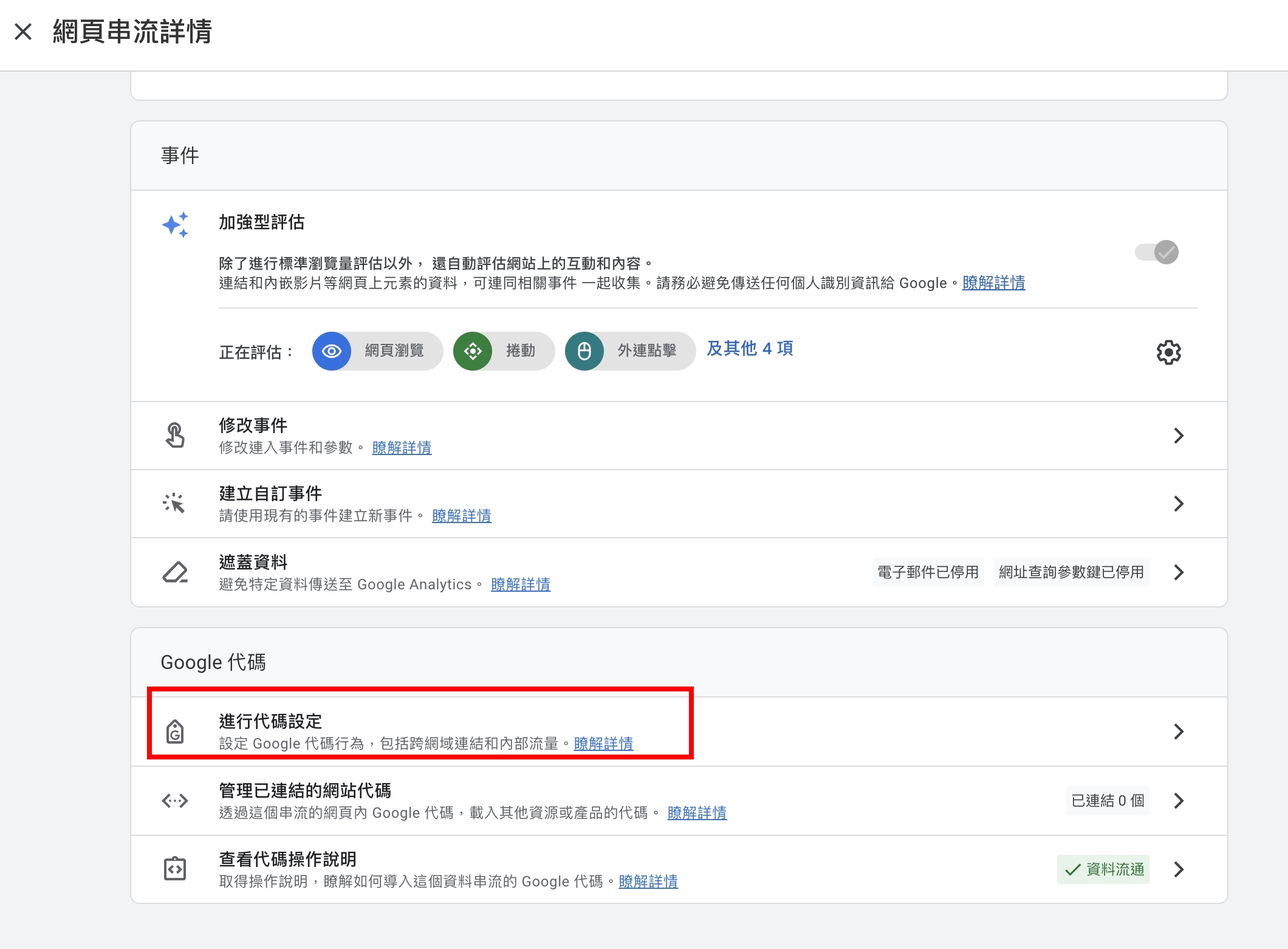1288x949 pixels.
Task: Toggle the 加強型評估 switch
Action: pyautogui.click(x=1157, y=252)
